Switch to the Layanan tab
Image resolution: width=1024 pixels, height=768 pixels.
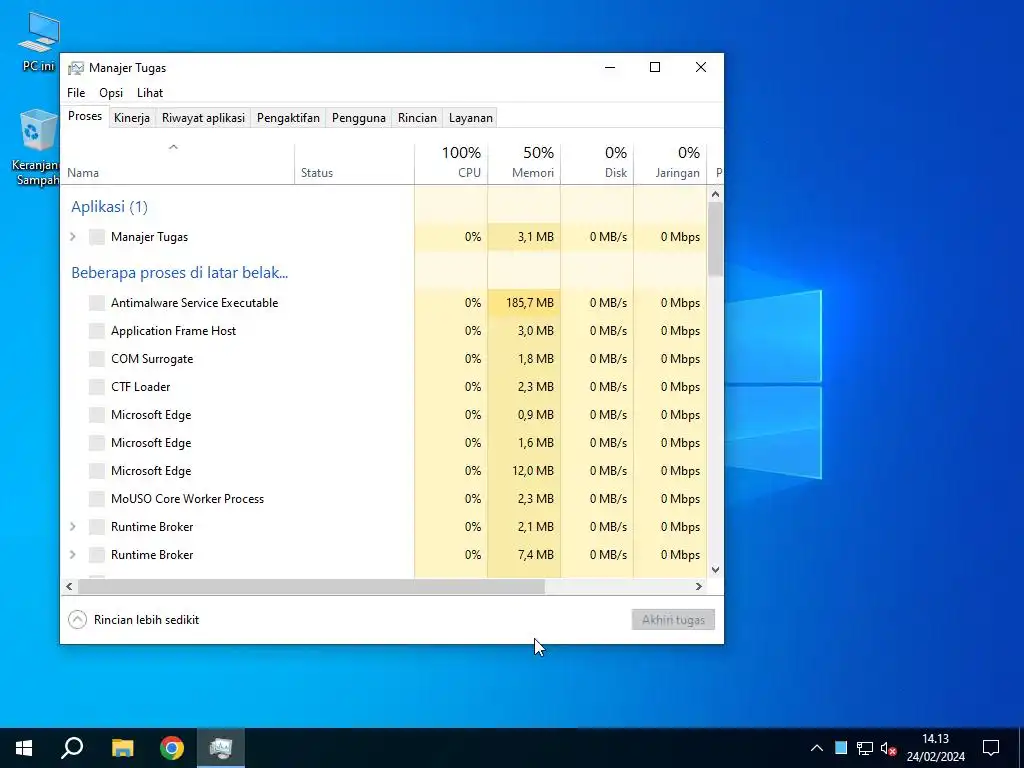click(x=470, y=118)
